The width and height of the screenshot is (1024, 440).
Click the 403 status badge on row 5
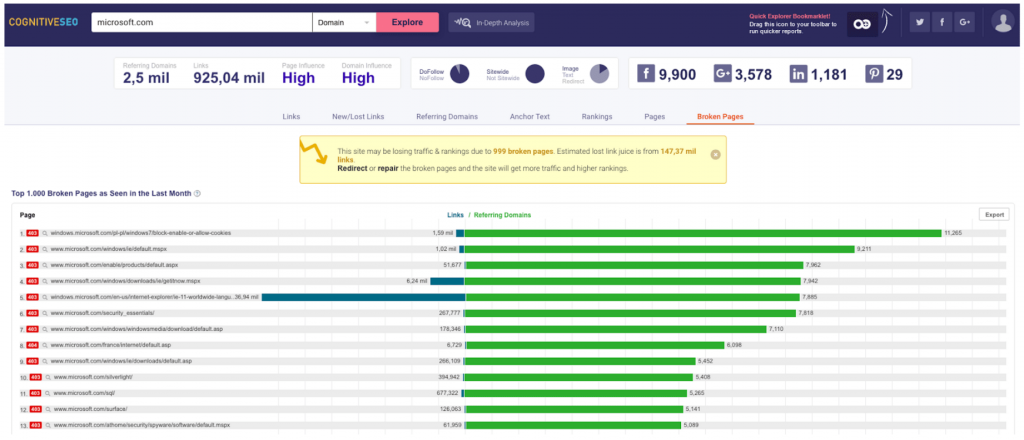[x=33, y=297]
